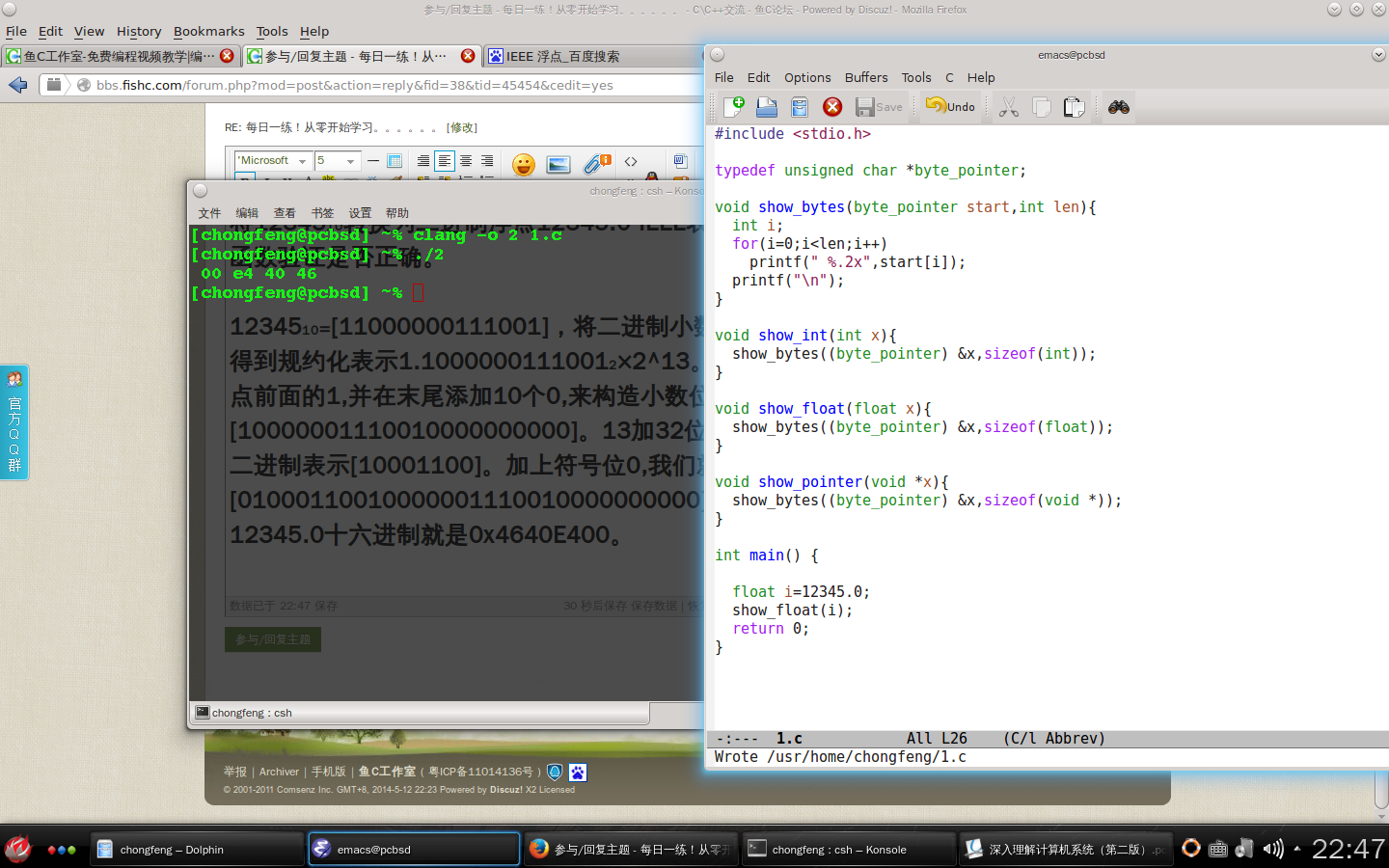The width and height of the screenshot is (1389, 868).
Task: Select the chongfeng : csh Konsole tab
Action: [x=421, y=713]
